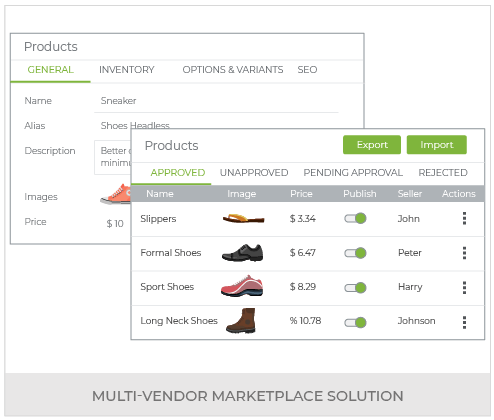Click the Long Neck Shoes boot image
Viewport: 494px width, 420px height.
(x=241, y=321)
